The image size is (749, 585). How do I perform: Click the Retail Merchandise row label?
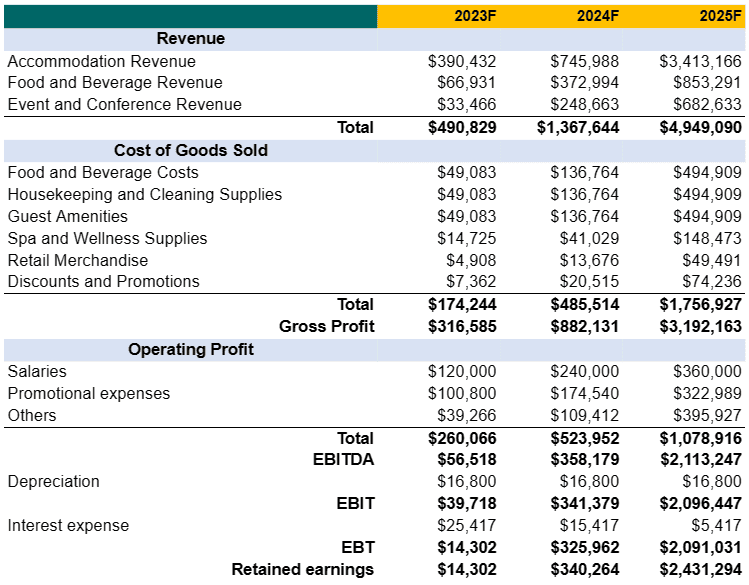78,260
